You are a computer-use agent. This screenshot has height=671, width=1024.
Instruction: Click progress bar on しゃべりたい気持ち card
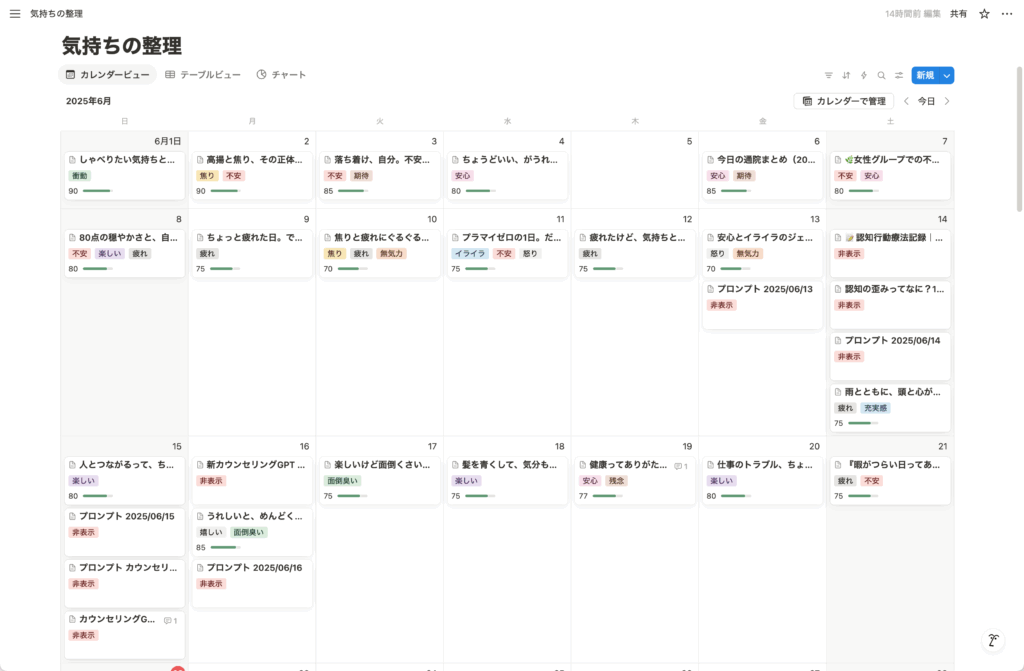[x=97, y=191]
